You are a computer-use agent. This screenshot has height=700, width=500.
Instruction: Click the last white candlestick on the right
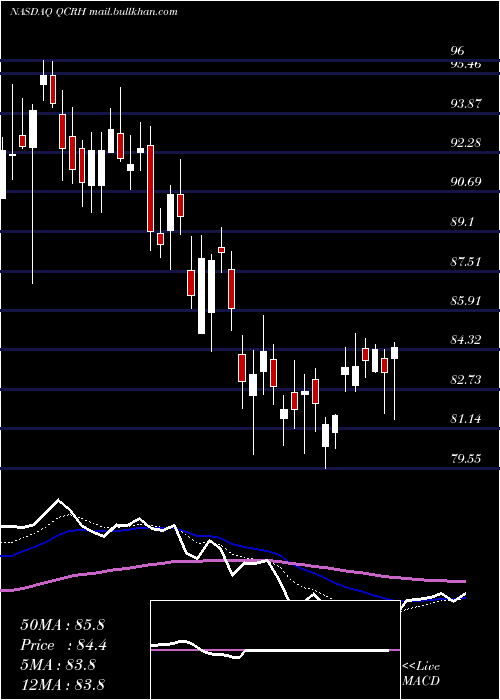point(395,353)
